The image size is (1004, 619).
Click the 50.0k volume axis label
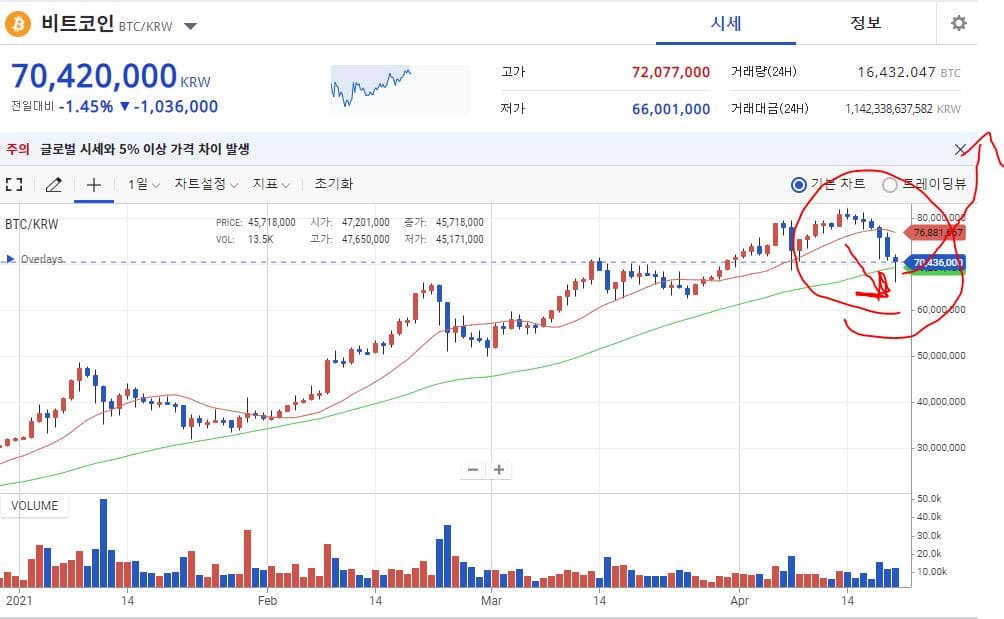[x=929, y=498]
